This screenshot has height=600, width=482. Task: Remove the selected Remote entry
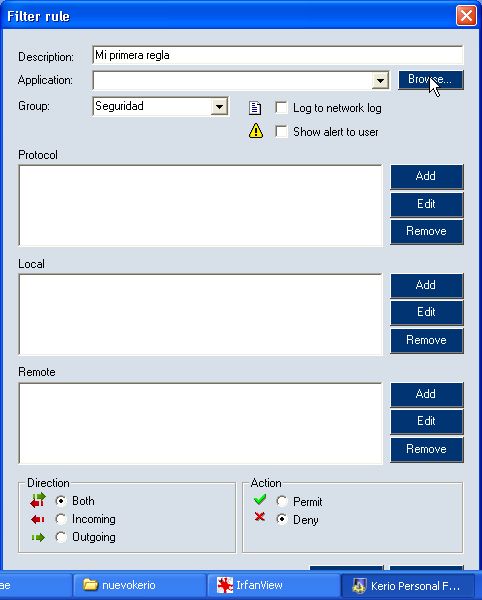tap(427, 449)
